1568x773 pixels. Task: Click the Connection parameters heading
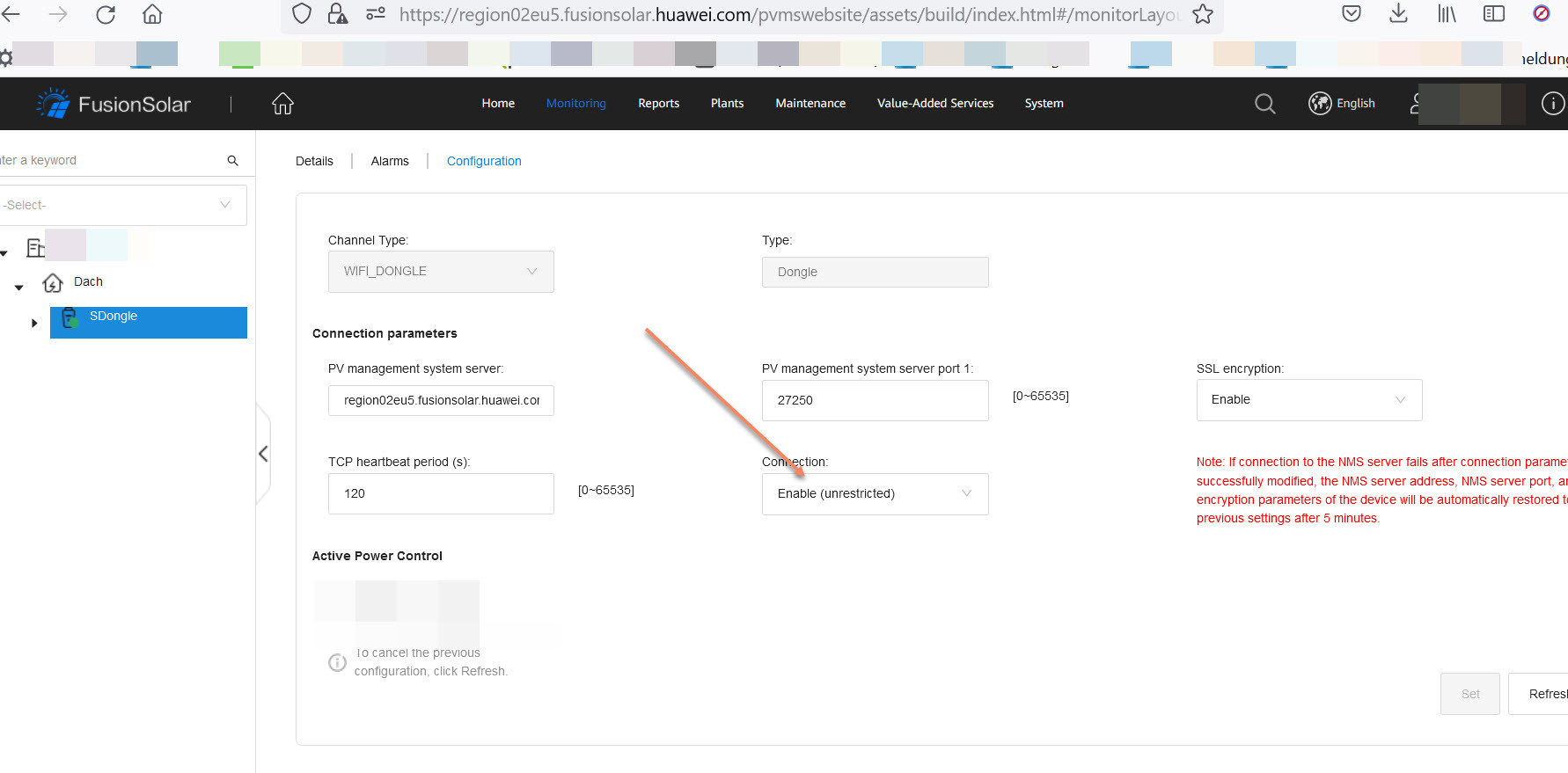[x=385, y=333]
